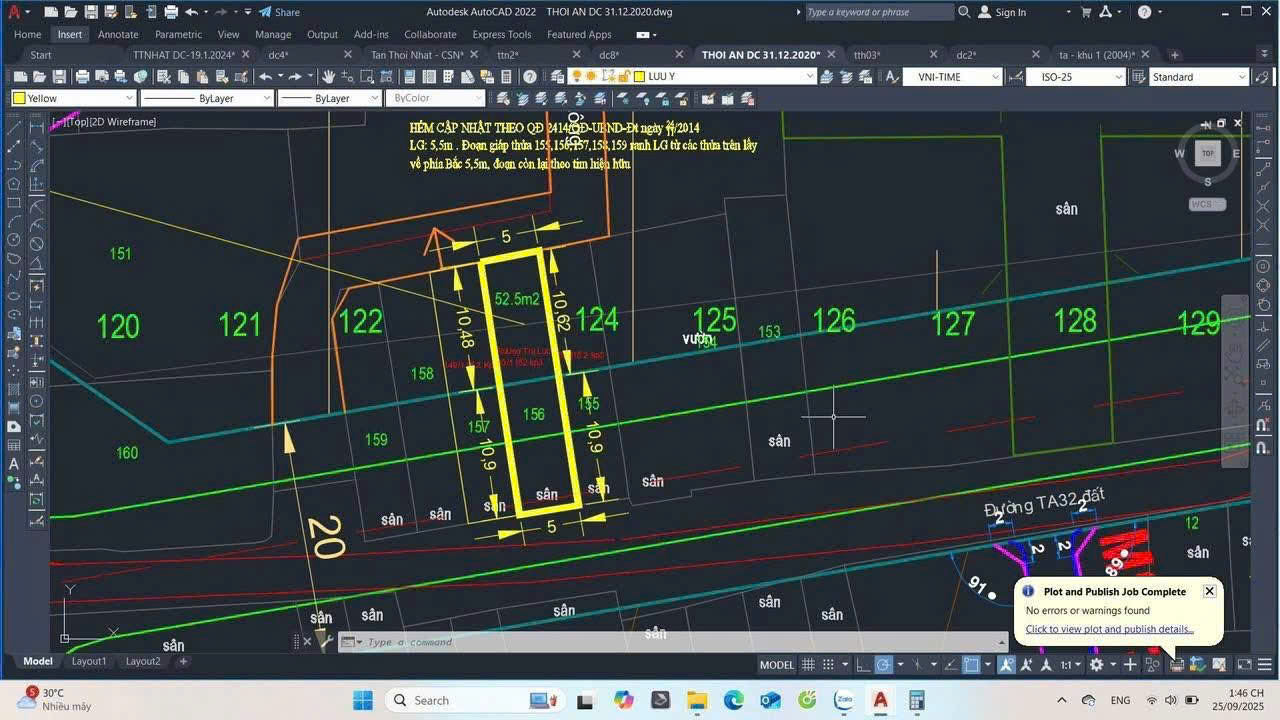Open the Help question mark icon
The width and height of the screenshot is (1280, 720).
[x=530, y=77]
